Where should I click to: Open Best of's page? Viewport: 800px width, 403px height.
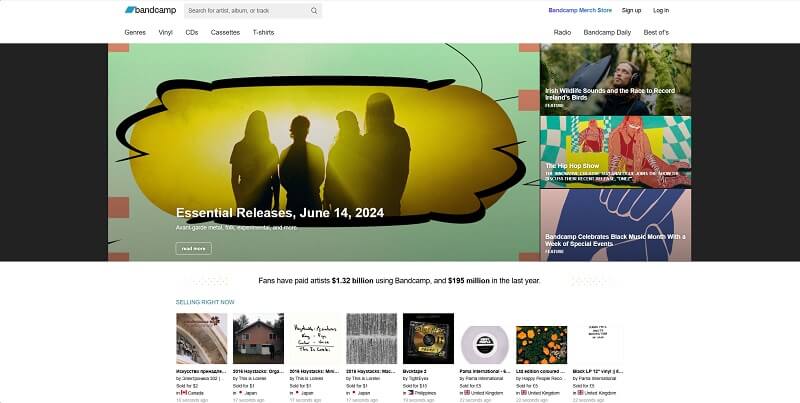(656, 32)
